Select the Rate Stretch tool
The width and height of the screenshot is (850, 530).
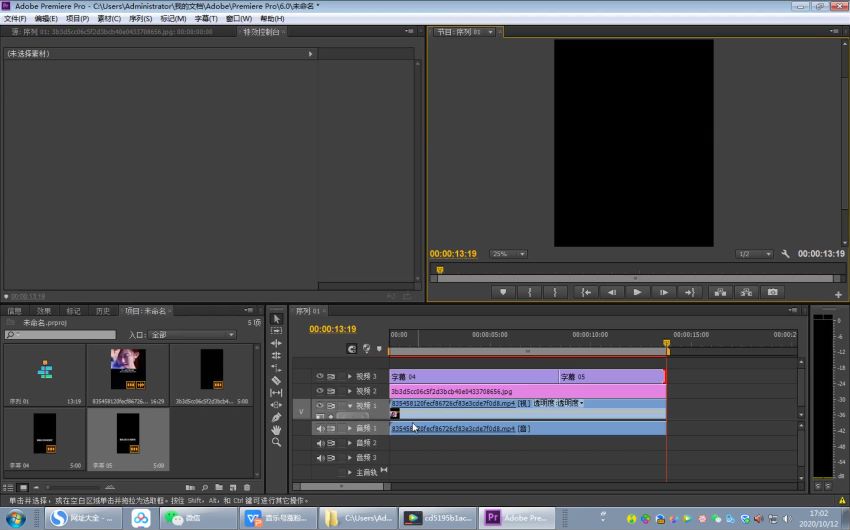(276, 368)
